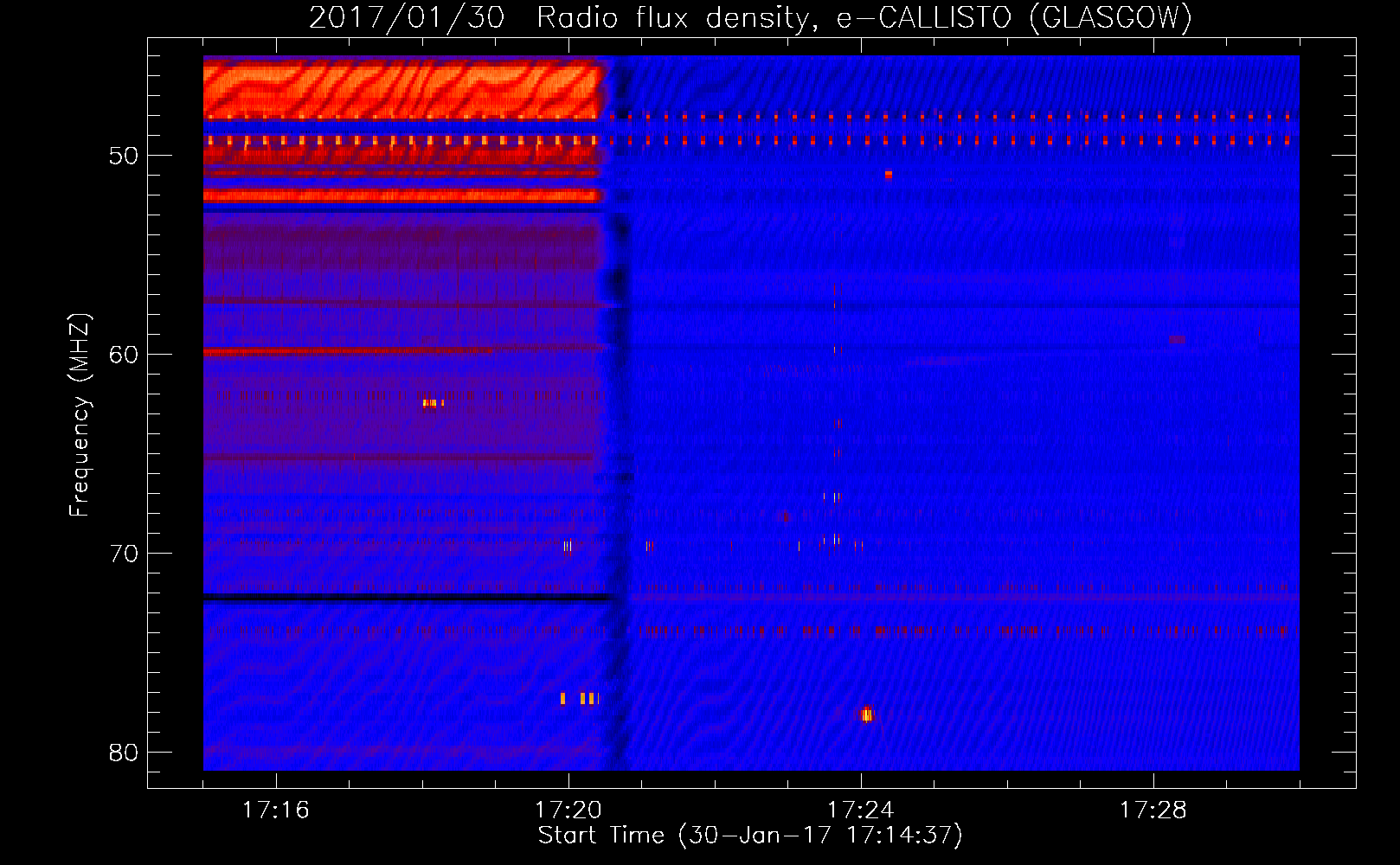
Task: Click the 60 frequency tick label
Action: 124,355
